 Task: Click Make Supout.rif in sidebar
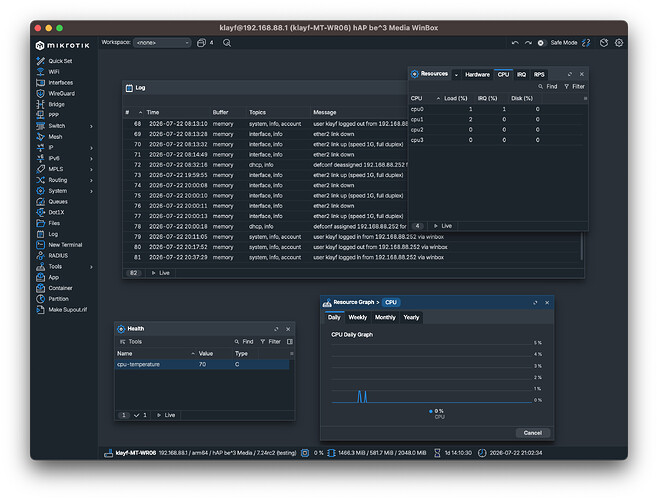[x=67, y=310]
